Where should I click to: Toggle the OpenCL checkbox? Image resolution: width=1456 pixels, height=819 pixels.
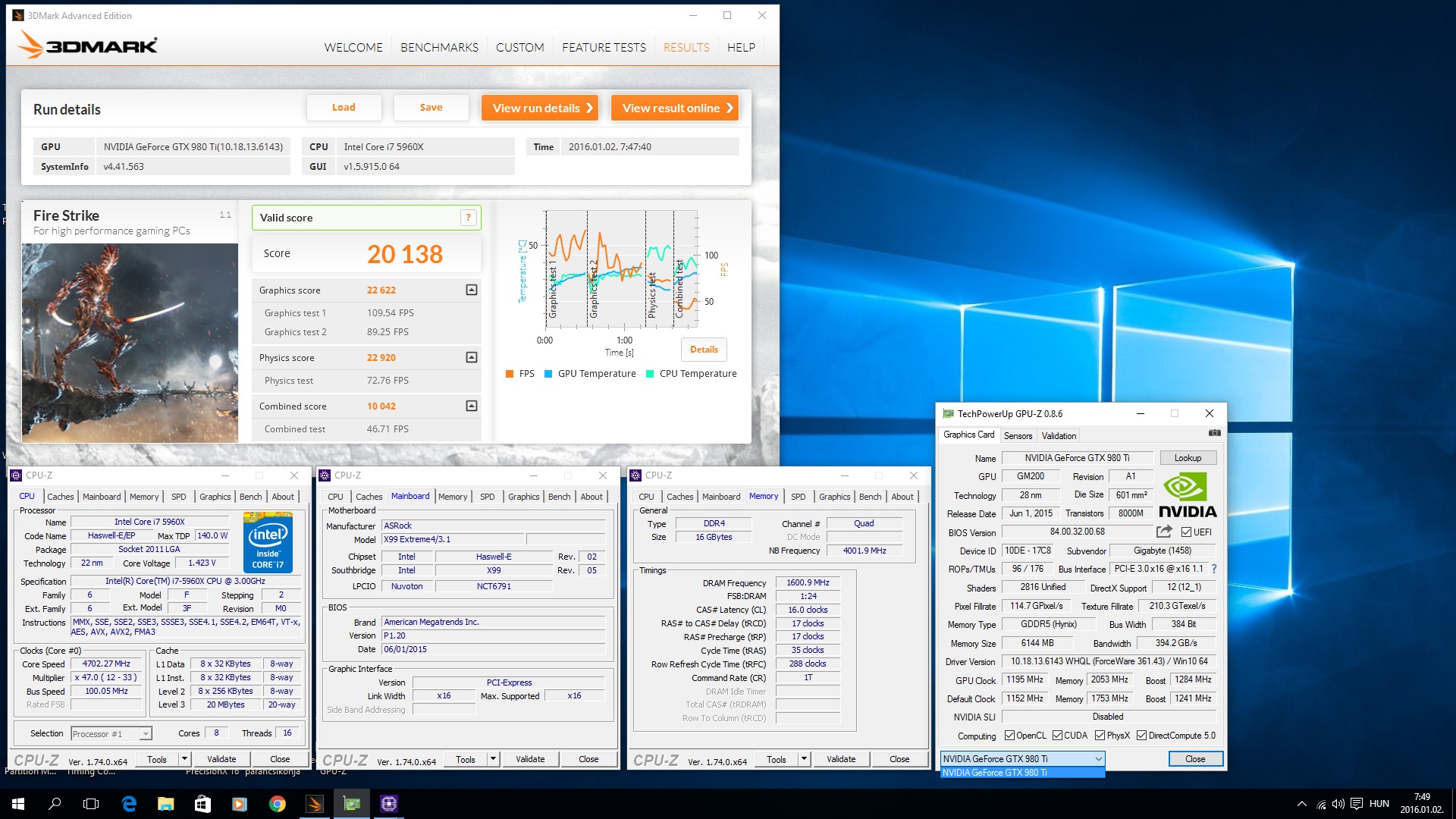pyautogui.click(x=1009, y=736)
